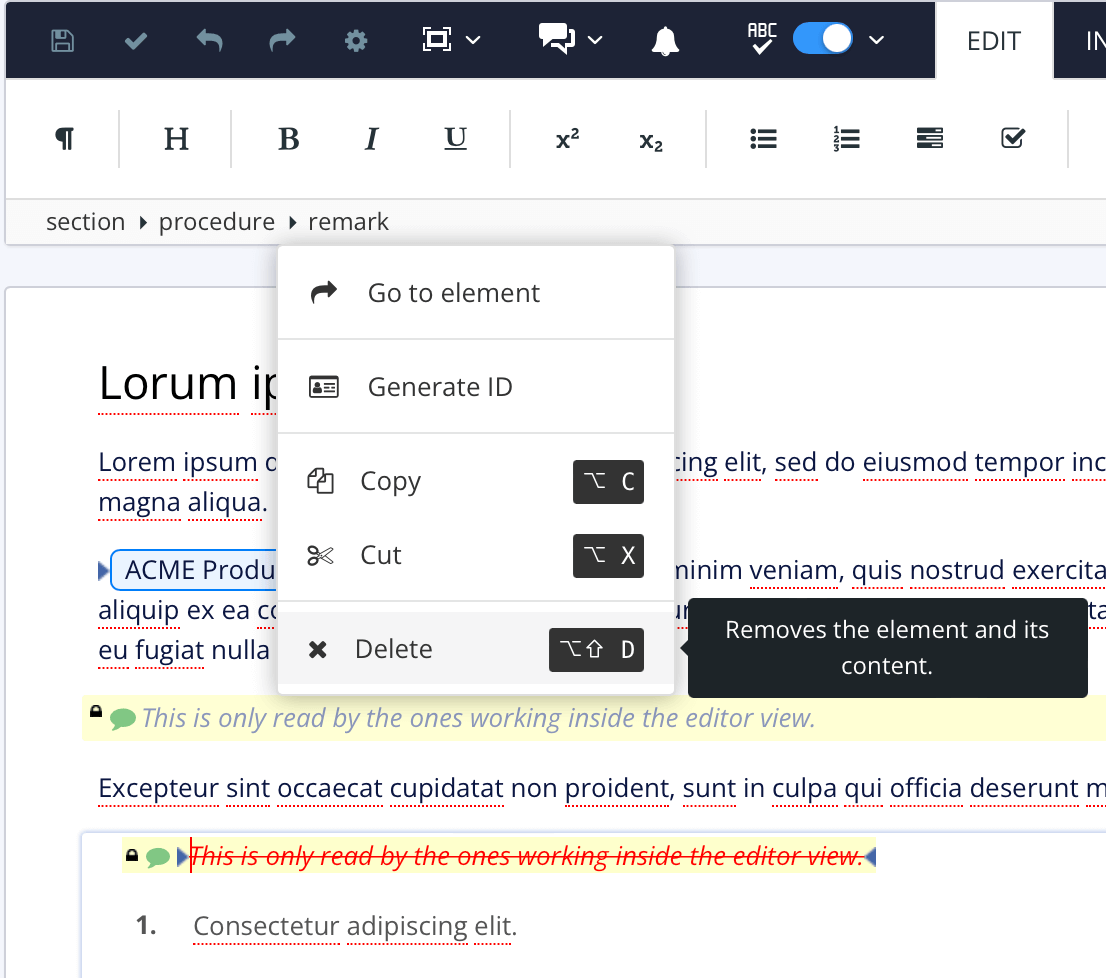Insert a numbered list
Screen dimensions: 1106x978
click(x=846, y=139)
